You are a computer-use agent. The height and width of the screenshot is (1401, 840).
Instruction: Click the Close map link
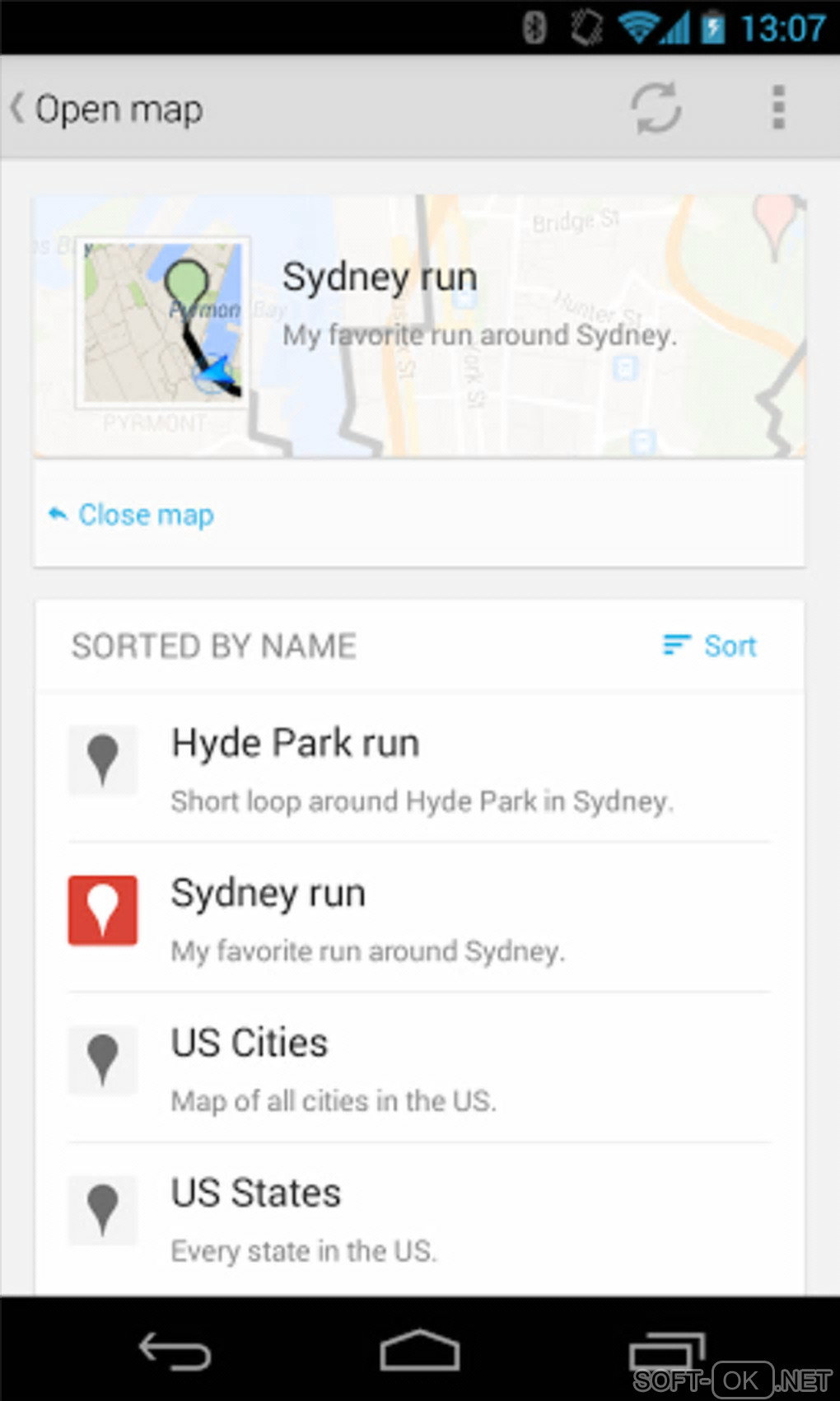[146, 515]
